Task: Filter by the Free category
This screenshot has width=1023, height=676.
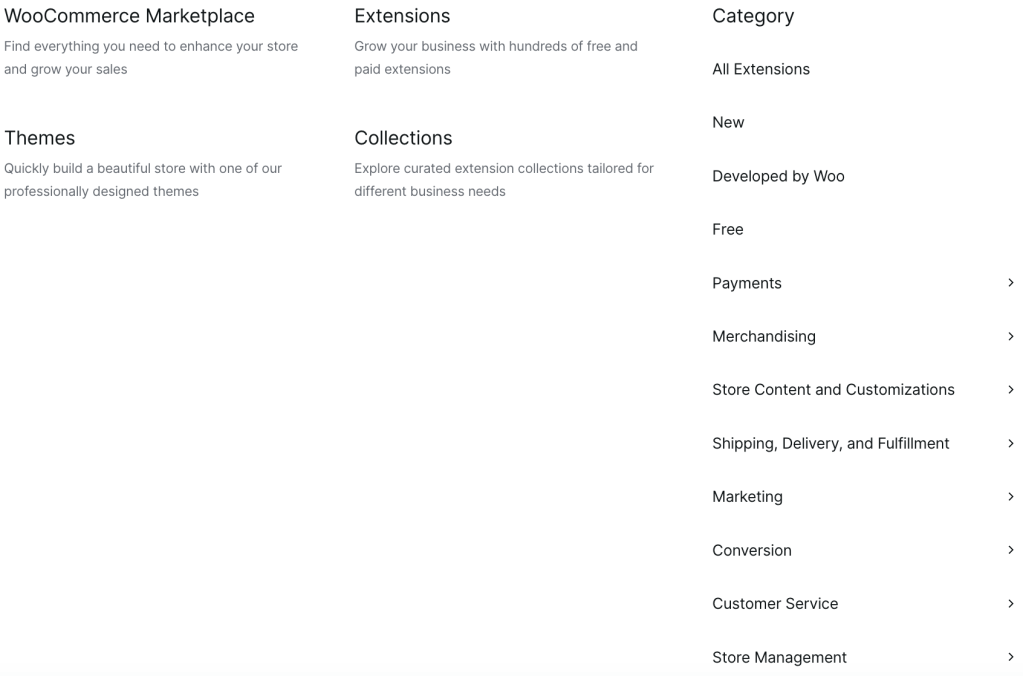Action: pos(727,229)
